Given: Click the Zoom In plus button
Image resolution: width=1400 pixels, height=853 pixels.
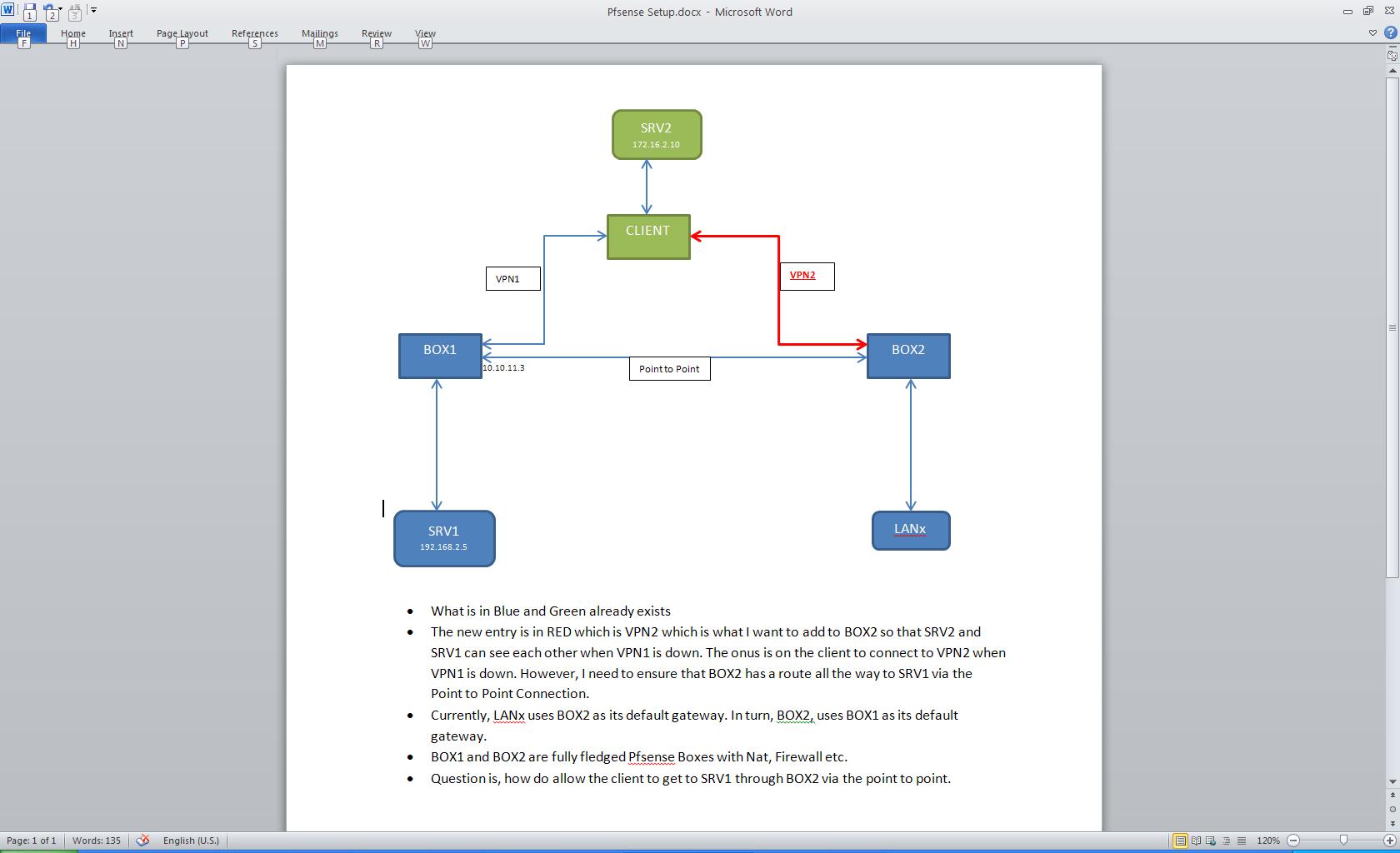Looking at the screenshot, I should click(1390, 841).
